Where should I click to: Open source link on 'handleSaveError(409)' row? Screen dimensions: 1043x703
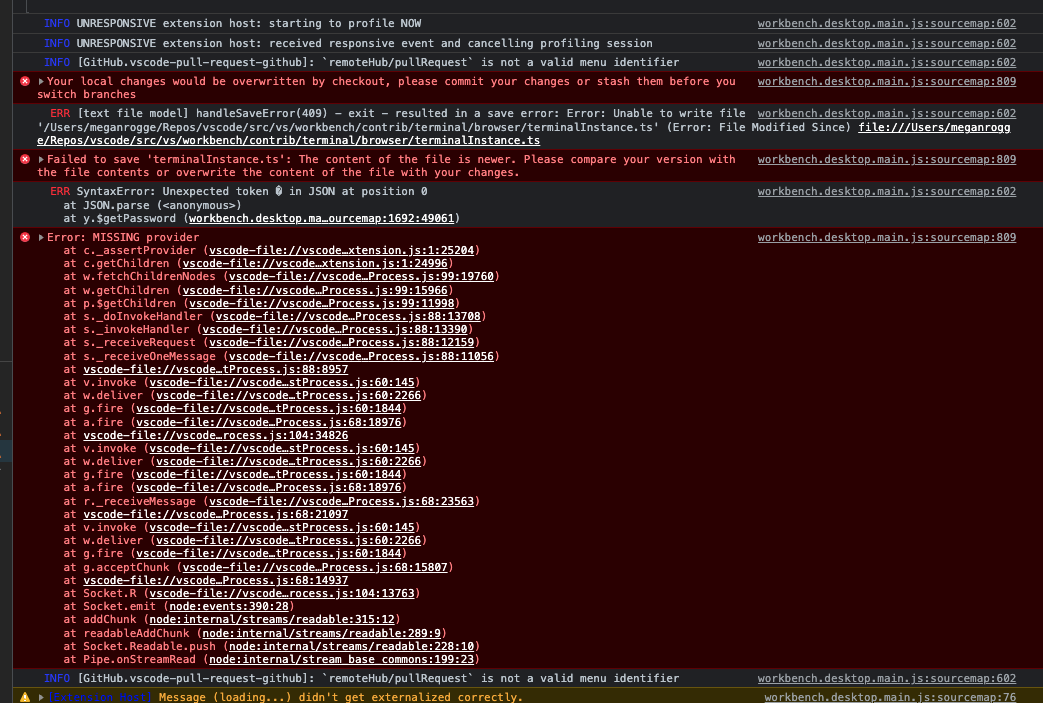[887, 113]
